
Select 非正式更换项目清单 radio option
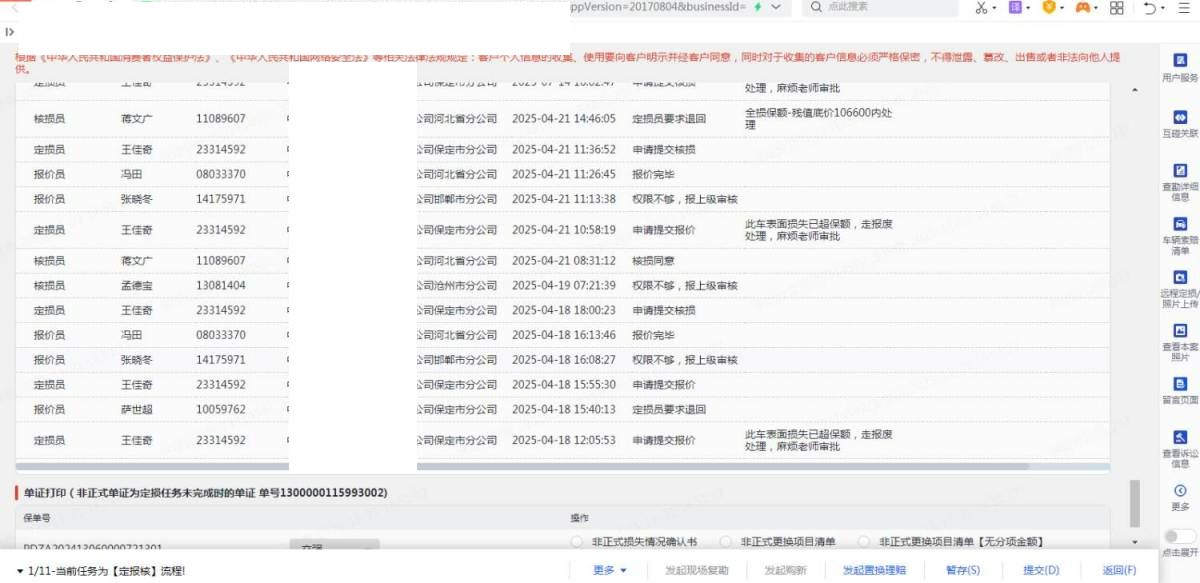tap(726, 542)
